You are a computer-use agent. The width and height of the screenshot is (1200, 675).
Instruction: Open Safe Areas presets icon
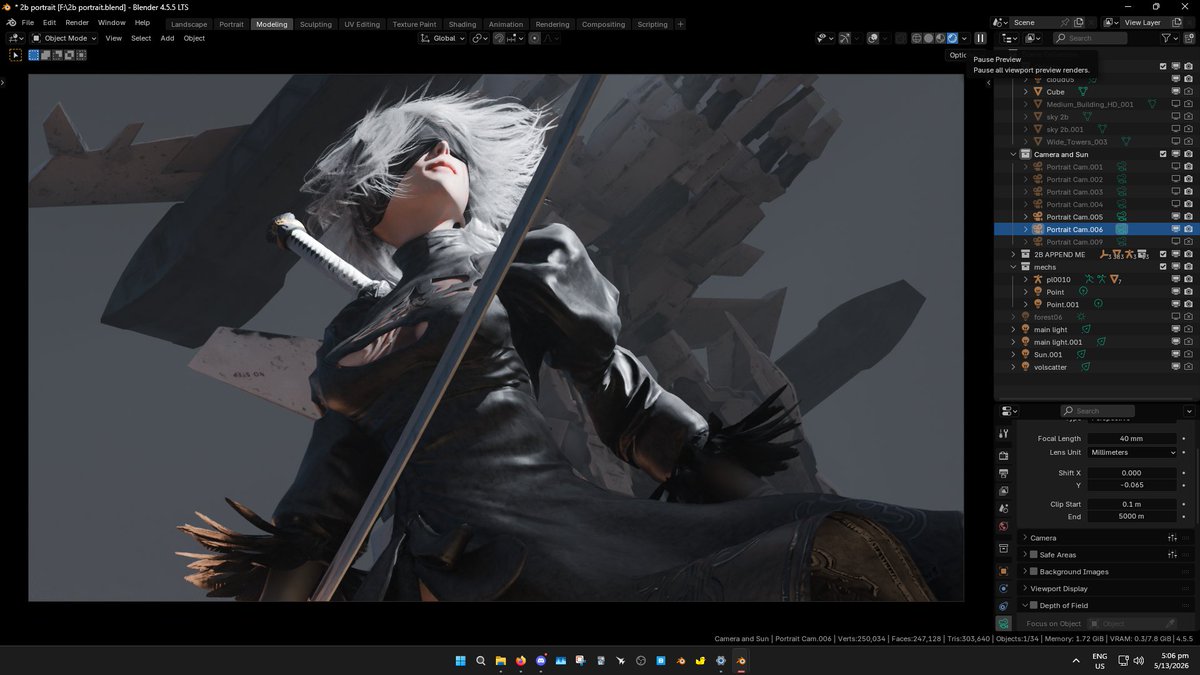pyautogui.click(x=1173, y=555)
